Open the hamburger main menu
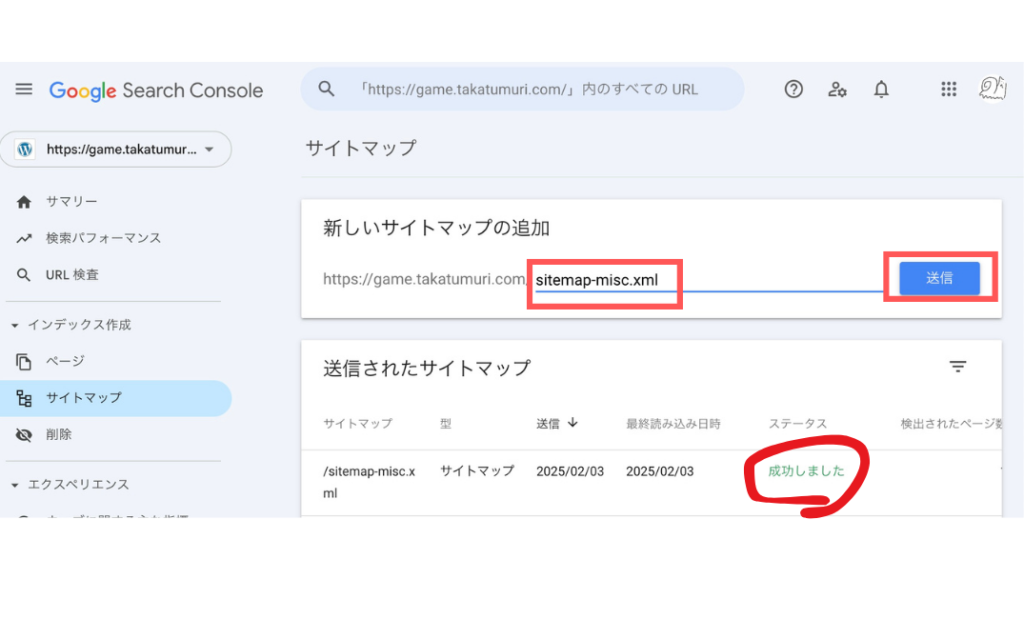Screen dimensions: 1024x619 [24, 90]
